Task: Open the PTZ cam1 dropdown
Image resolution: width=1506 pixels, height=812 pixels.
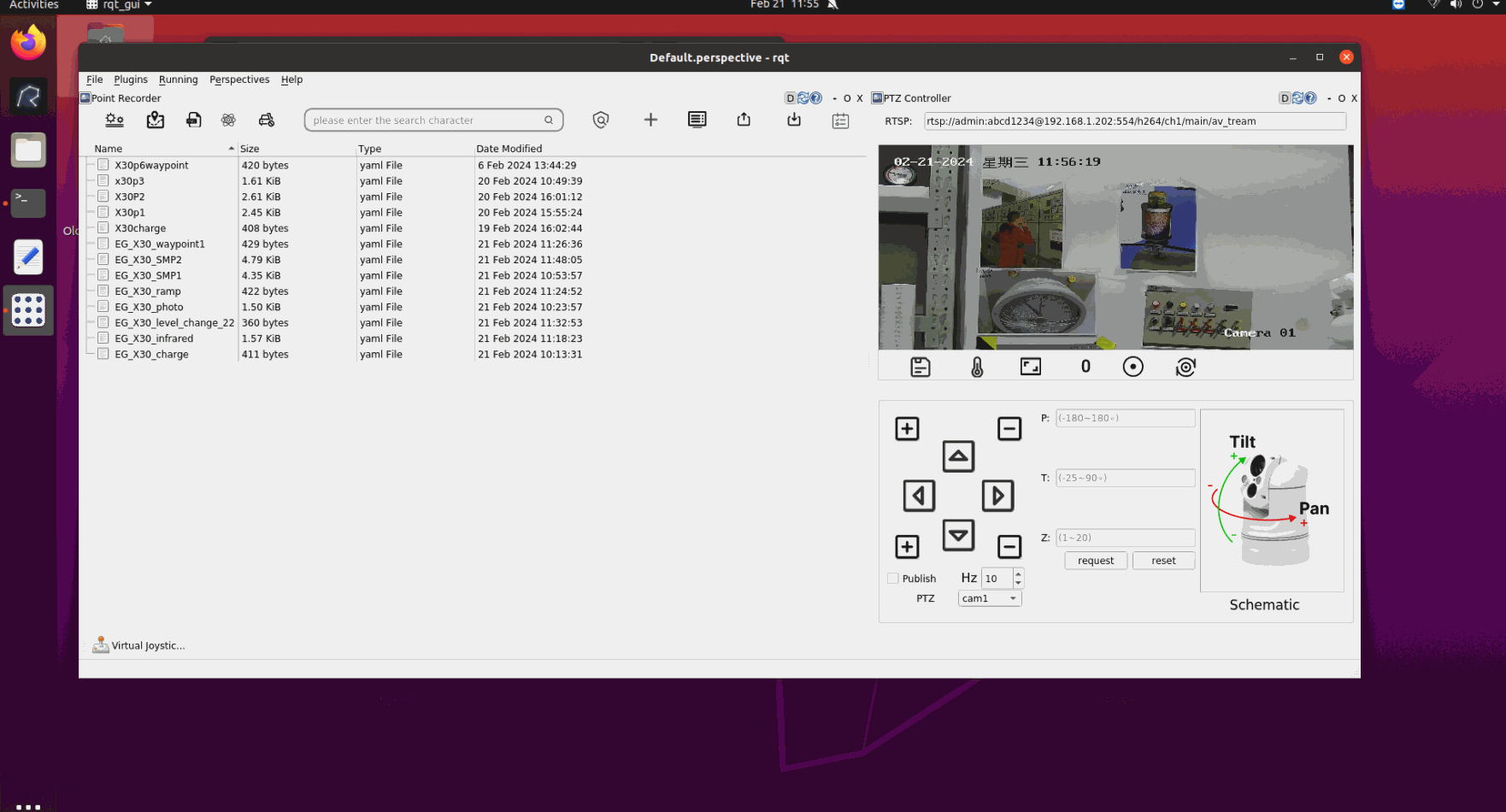Action: [989, 598]
